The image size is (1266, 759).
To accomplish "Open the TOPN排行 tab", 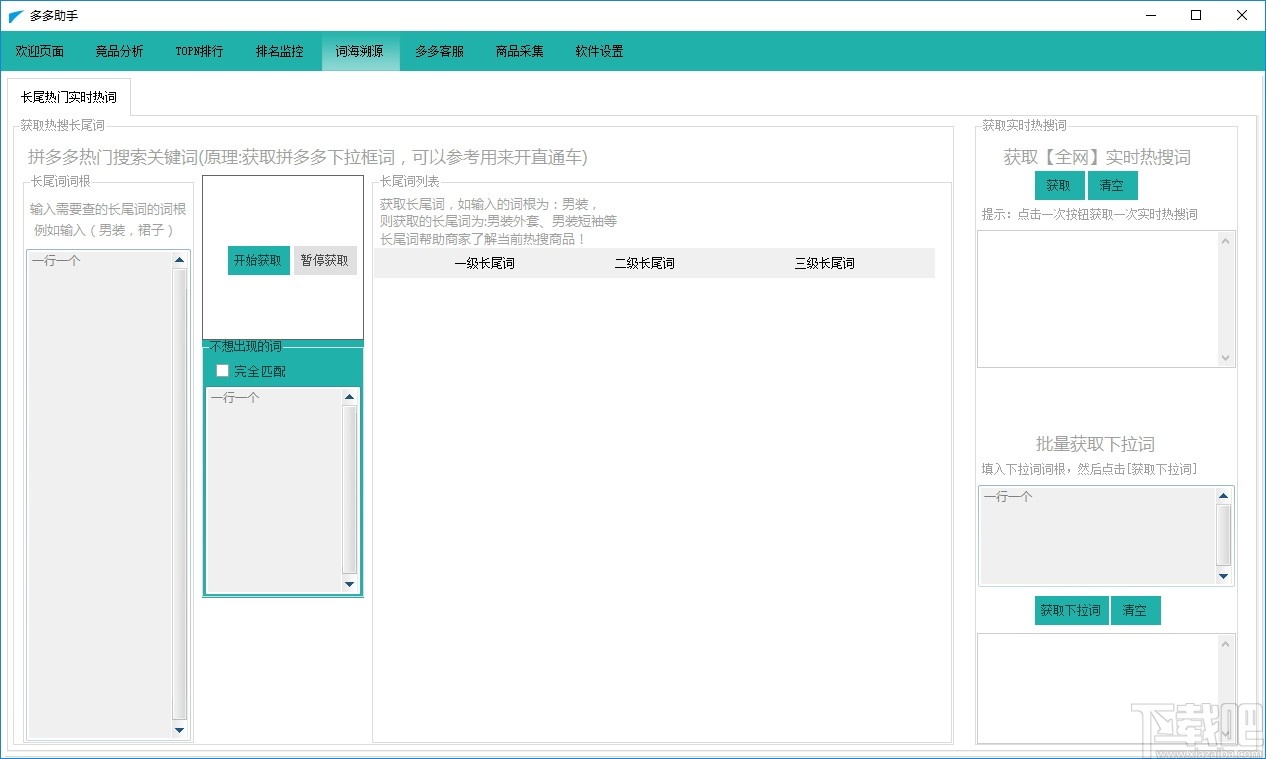I will tap(200, 51).
